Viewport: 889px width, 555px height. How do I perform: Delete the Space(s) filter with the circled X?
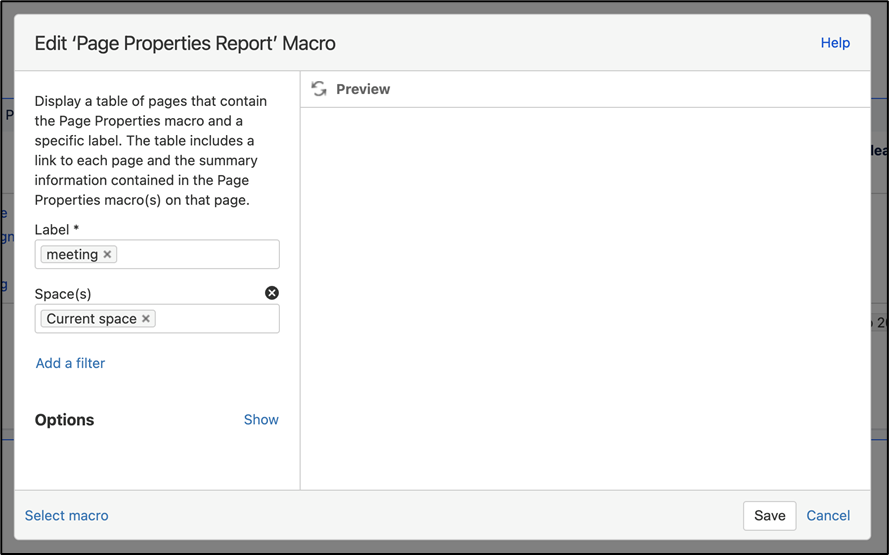(x=272, y=293)
